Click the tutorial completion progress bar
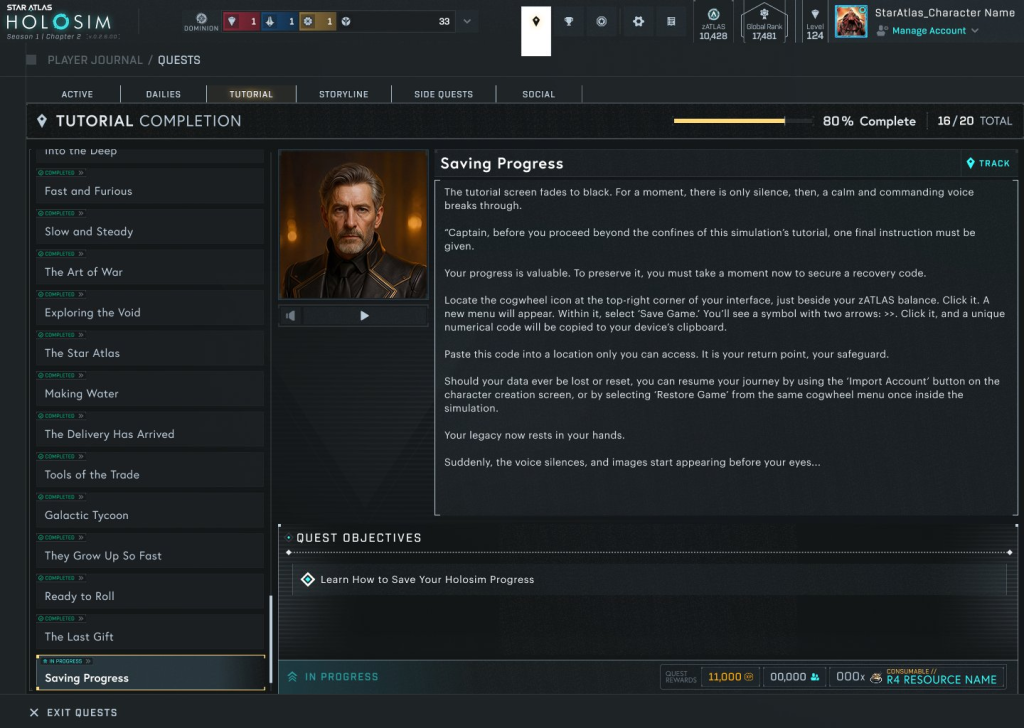 tap(745, 120)
